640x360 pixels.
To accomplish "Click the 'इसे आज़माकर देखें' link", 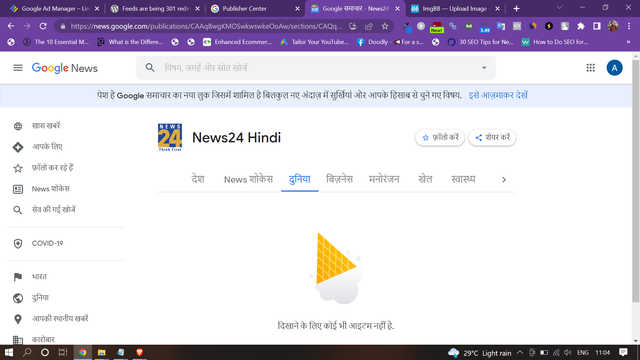I will pos(498,95).
